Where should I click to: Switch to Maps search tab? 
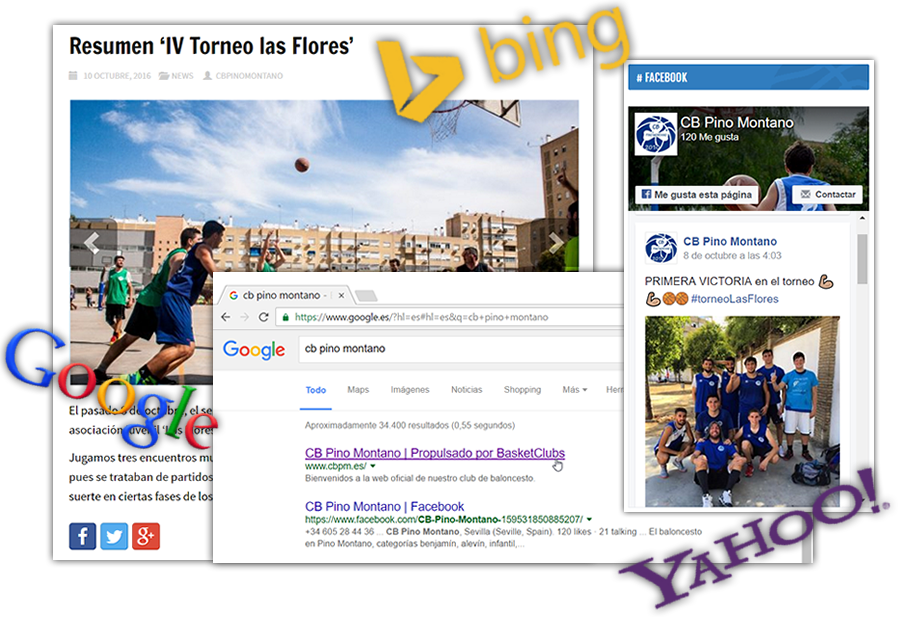(358, 390)
